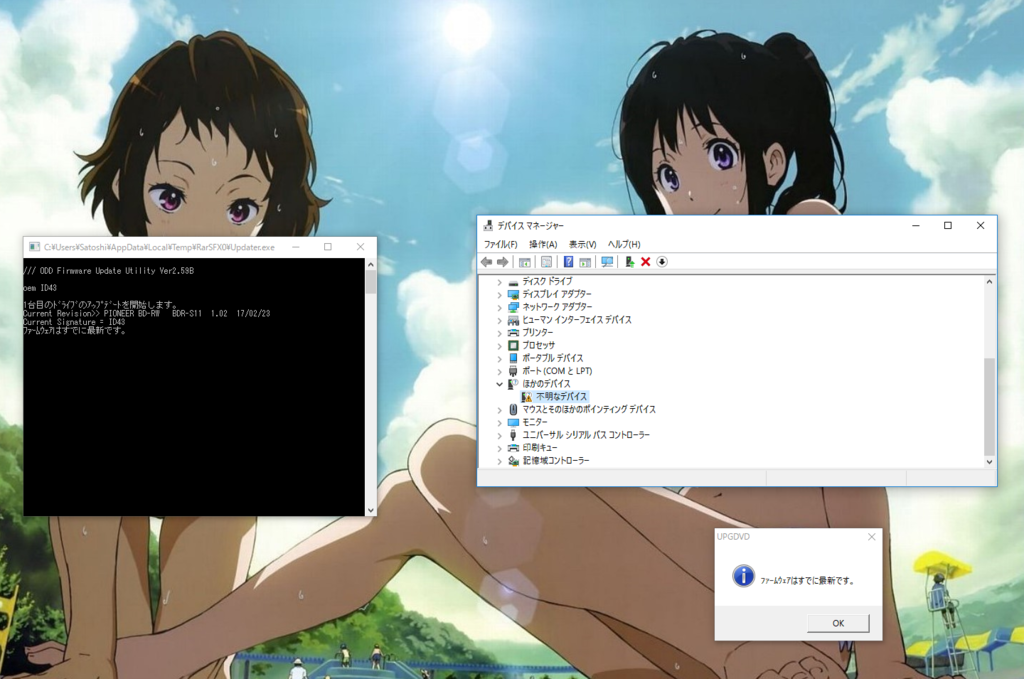
Task: Click the ディスプレイ アダプター icon
Action: coord(513,294)
